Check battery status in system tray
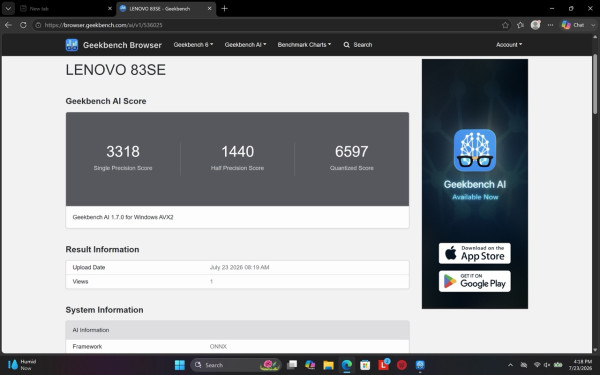 [x=558, y=365]
